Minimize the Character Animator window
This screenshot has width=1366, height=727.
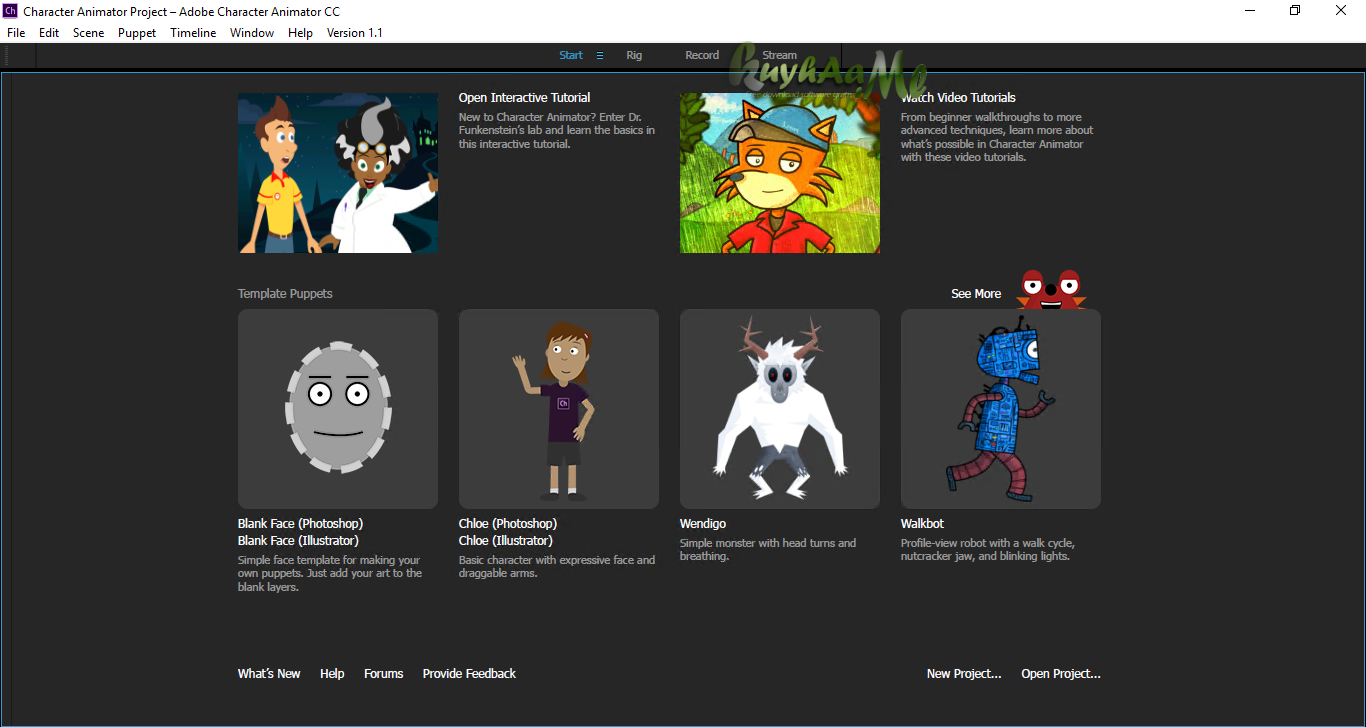(1251, 11)
